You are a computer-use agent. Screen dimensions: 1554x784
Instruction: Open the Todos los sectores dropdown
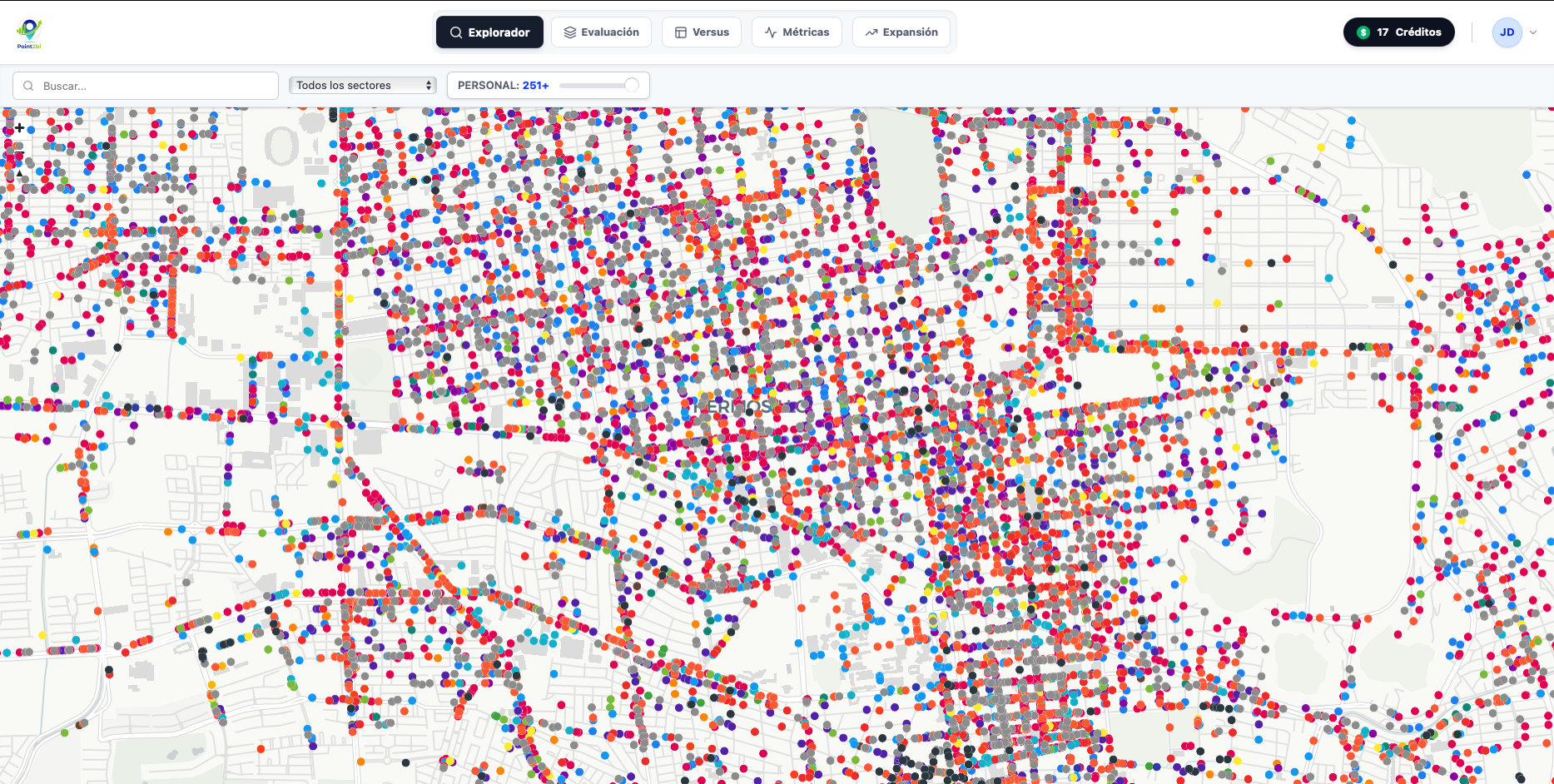tap(362, 86)
